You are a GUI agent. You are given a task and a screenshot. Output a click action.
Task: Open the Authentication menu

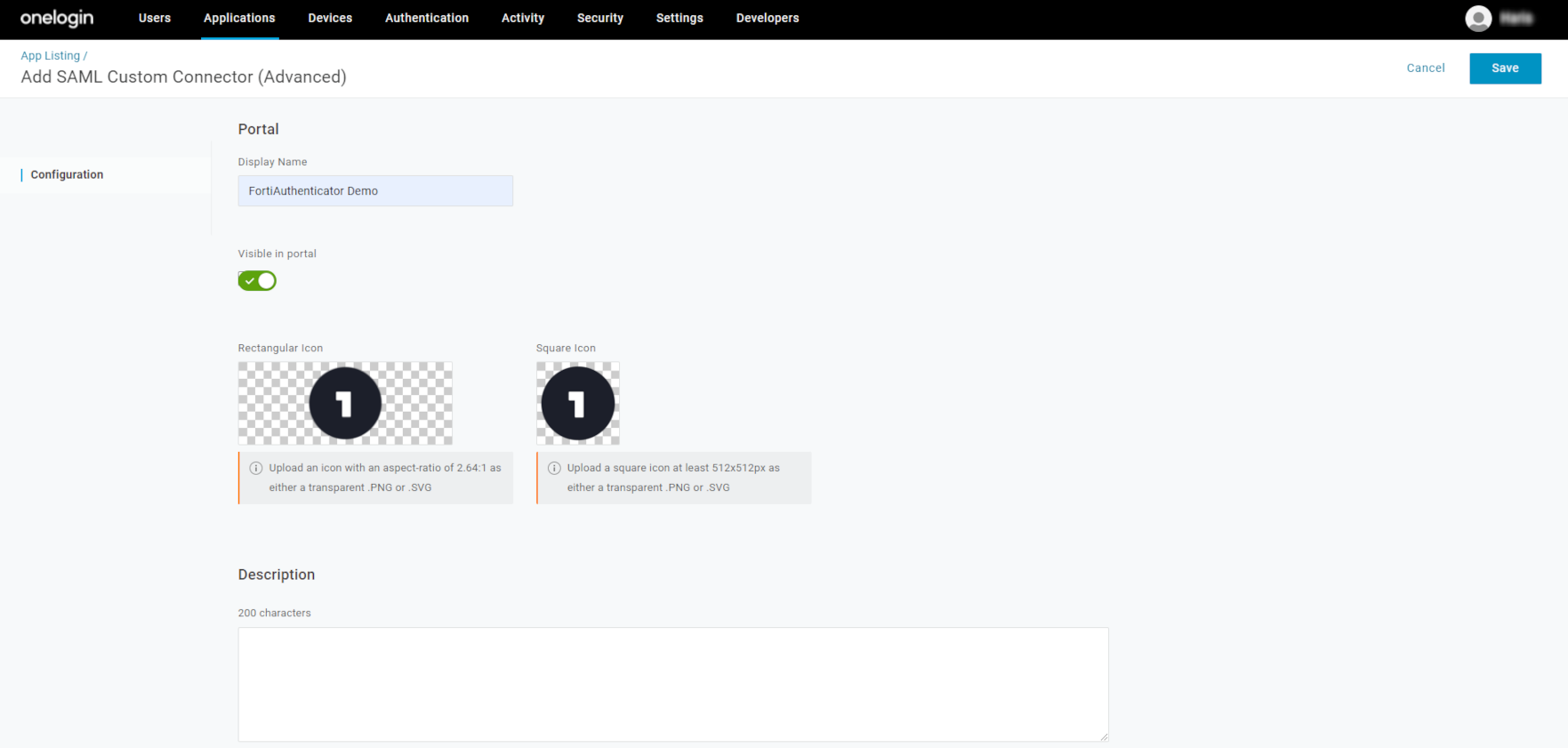[427, 18]
